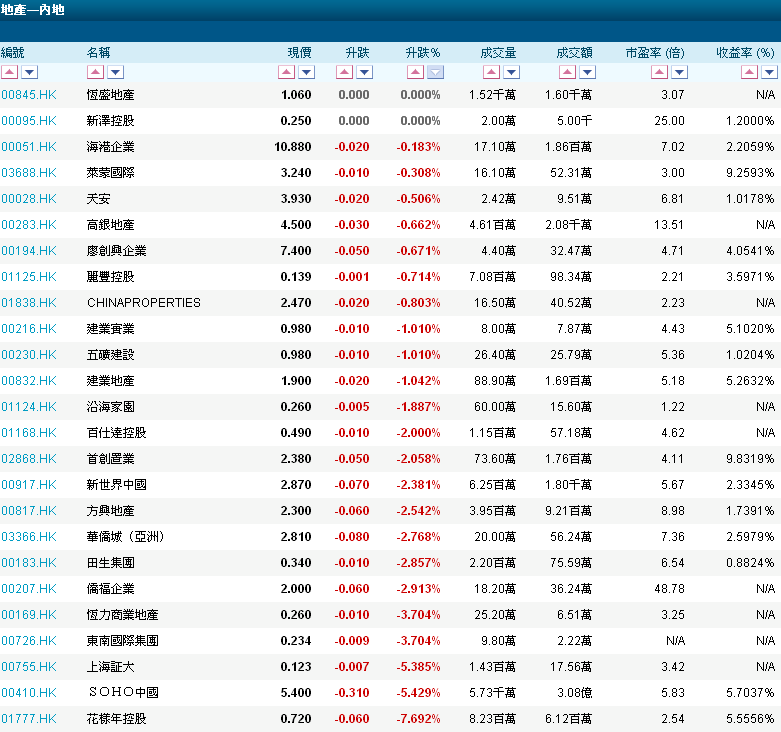Open stock link 00755.HK
The image size is (781, 732).
(29, 666)
